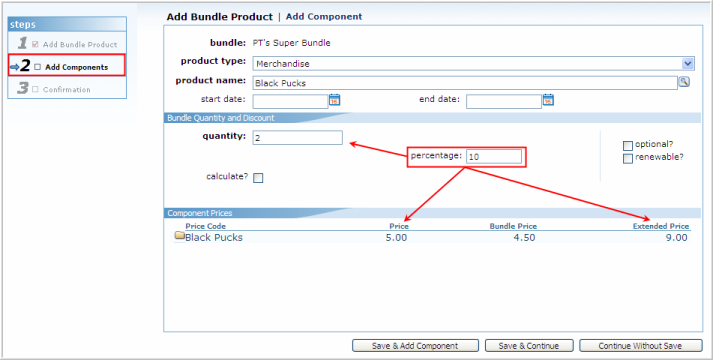Click the percentage input field
Image resolution: width=713 pixels, height=360 pixels.
[494, 156]
